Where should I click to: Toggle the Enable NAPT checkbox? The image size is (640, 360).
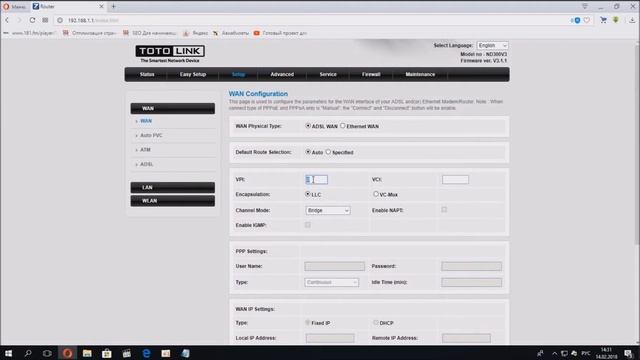444,210
